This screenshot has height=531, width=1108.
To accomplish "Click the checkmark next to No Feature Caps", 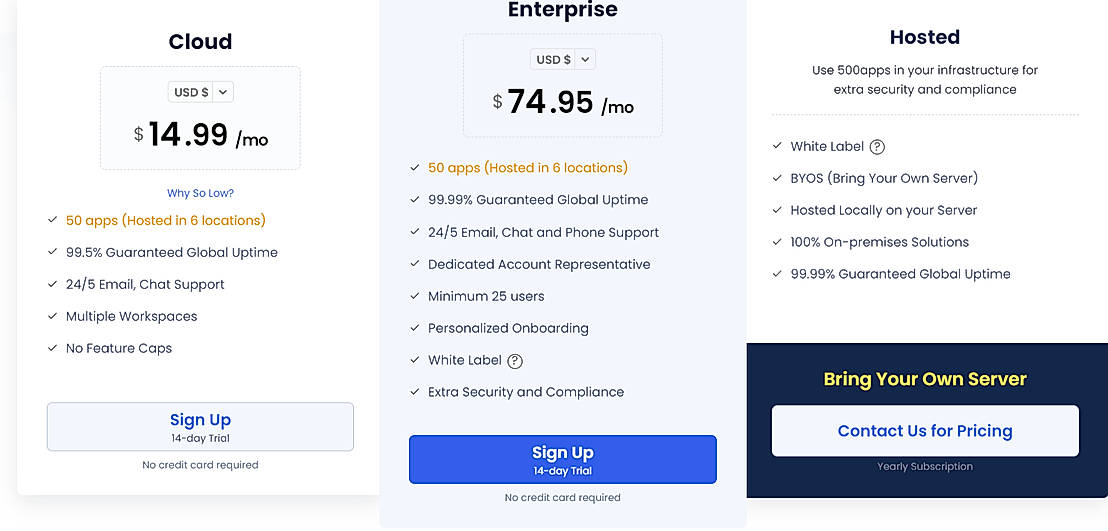I will pos(52,348).
